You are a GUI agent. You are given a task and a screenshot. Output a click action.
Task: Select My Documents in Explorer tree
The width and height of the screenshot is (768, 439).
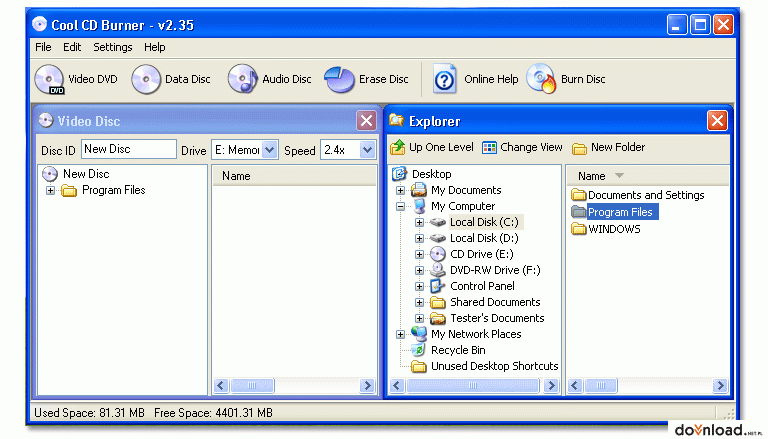[456, 190]
